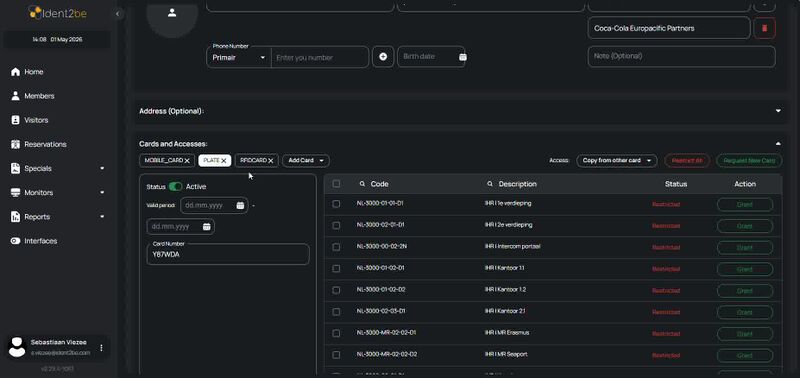Select the RFIDCARD tab

(x=254, y=160)
